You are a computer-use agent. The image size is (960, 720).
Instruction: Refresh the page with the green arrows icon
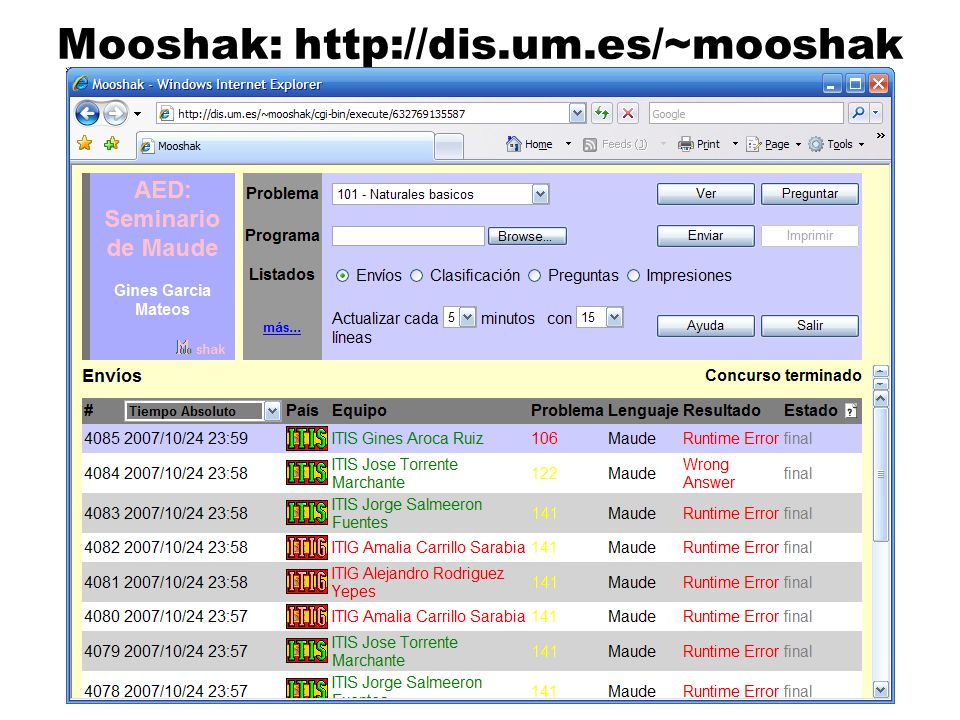(x=602, y=113)
